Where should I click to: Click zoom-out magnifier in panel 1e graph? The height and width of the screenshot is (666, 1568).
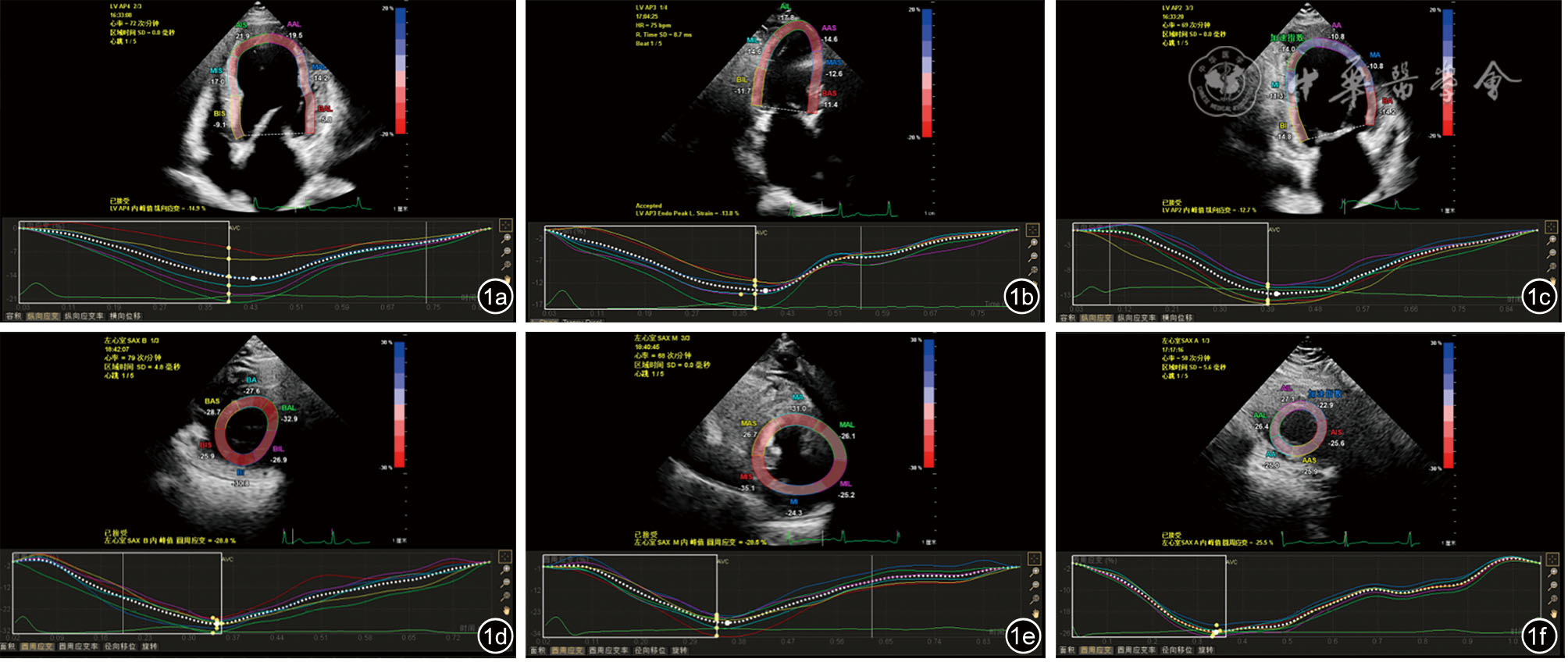click(x=1035, y=586)
